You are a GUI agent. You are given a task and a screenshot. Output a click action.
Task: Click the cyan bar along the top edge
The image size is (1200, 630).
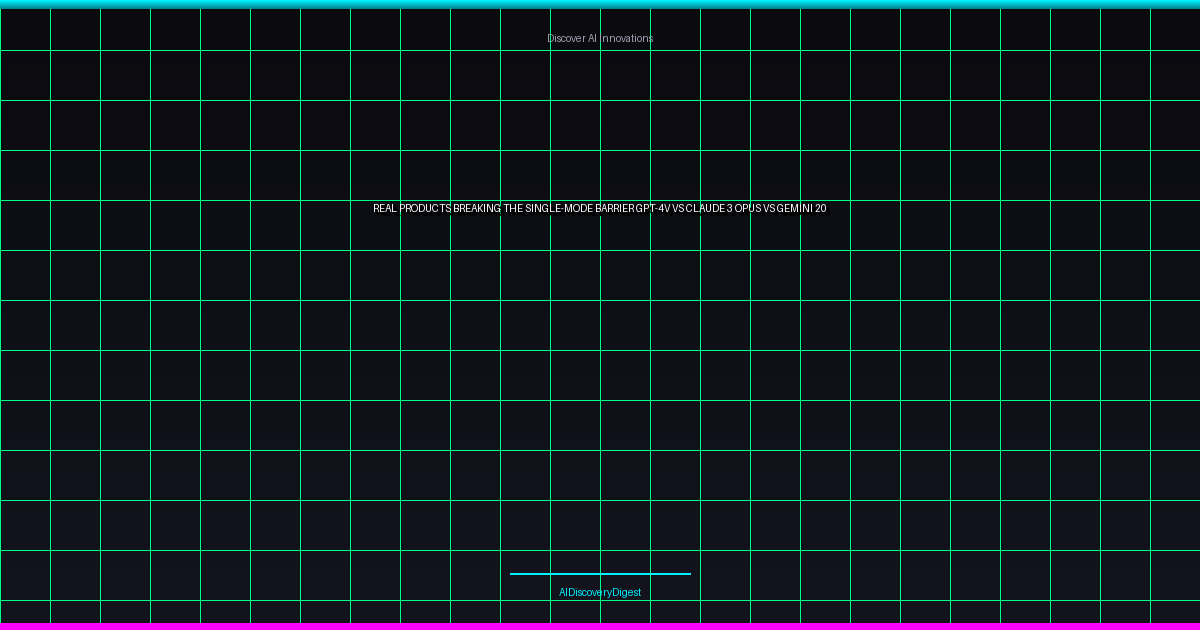coord(600,4)
